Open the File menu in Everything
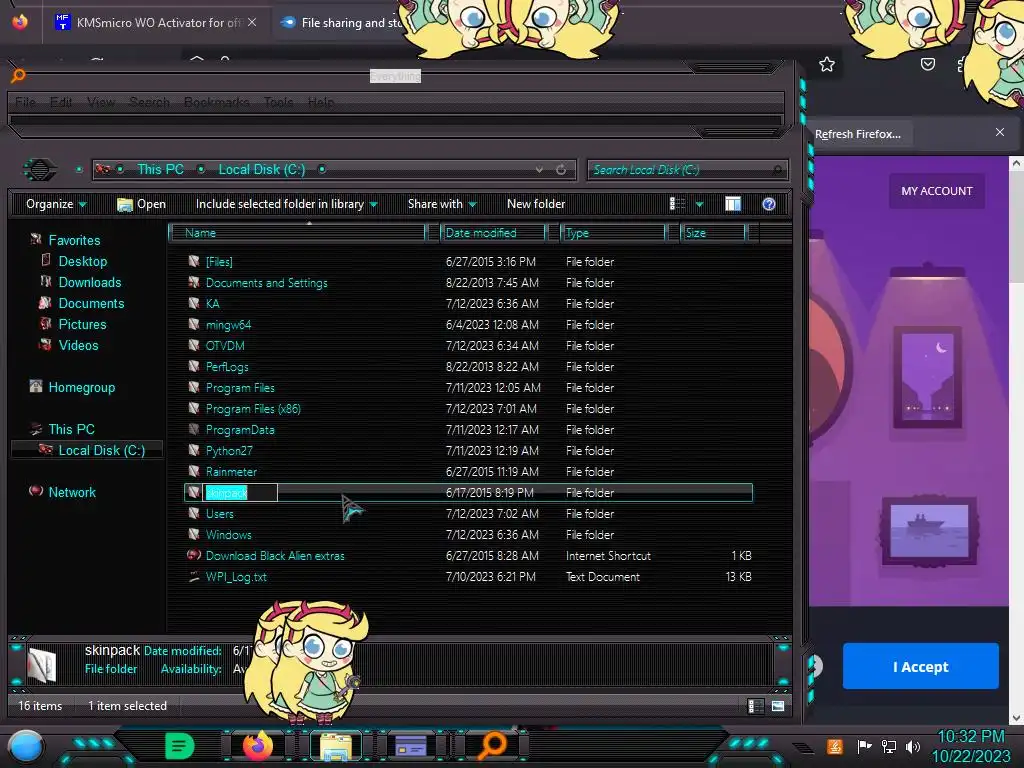Image resolution: width=1024 pixels, height=768 pixels. pyautogui.click(x=25, y=103)
